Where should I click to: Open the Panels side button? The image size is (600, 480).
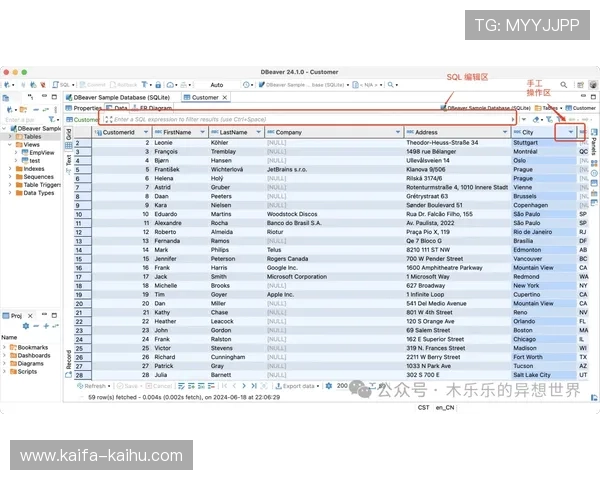593,146
